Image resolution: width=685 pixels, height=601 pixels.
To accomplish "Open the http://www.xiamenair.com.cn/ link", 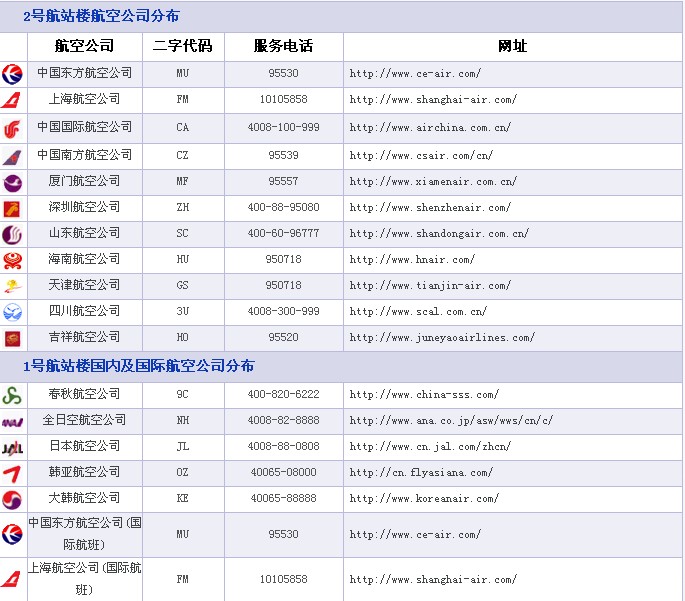I will 433,181.
